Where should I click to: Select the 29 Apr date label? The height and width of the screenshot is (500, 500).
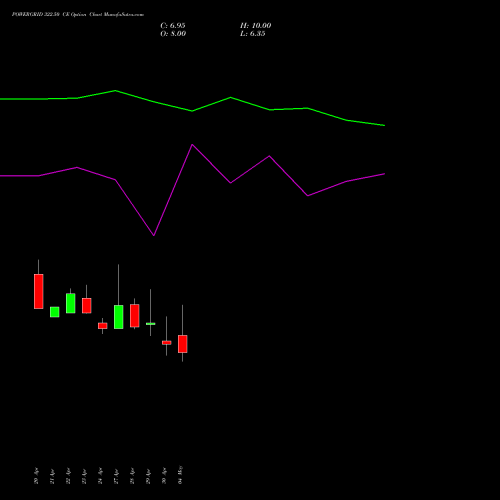pos(148,477)
